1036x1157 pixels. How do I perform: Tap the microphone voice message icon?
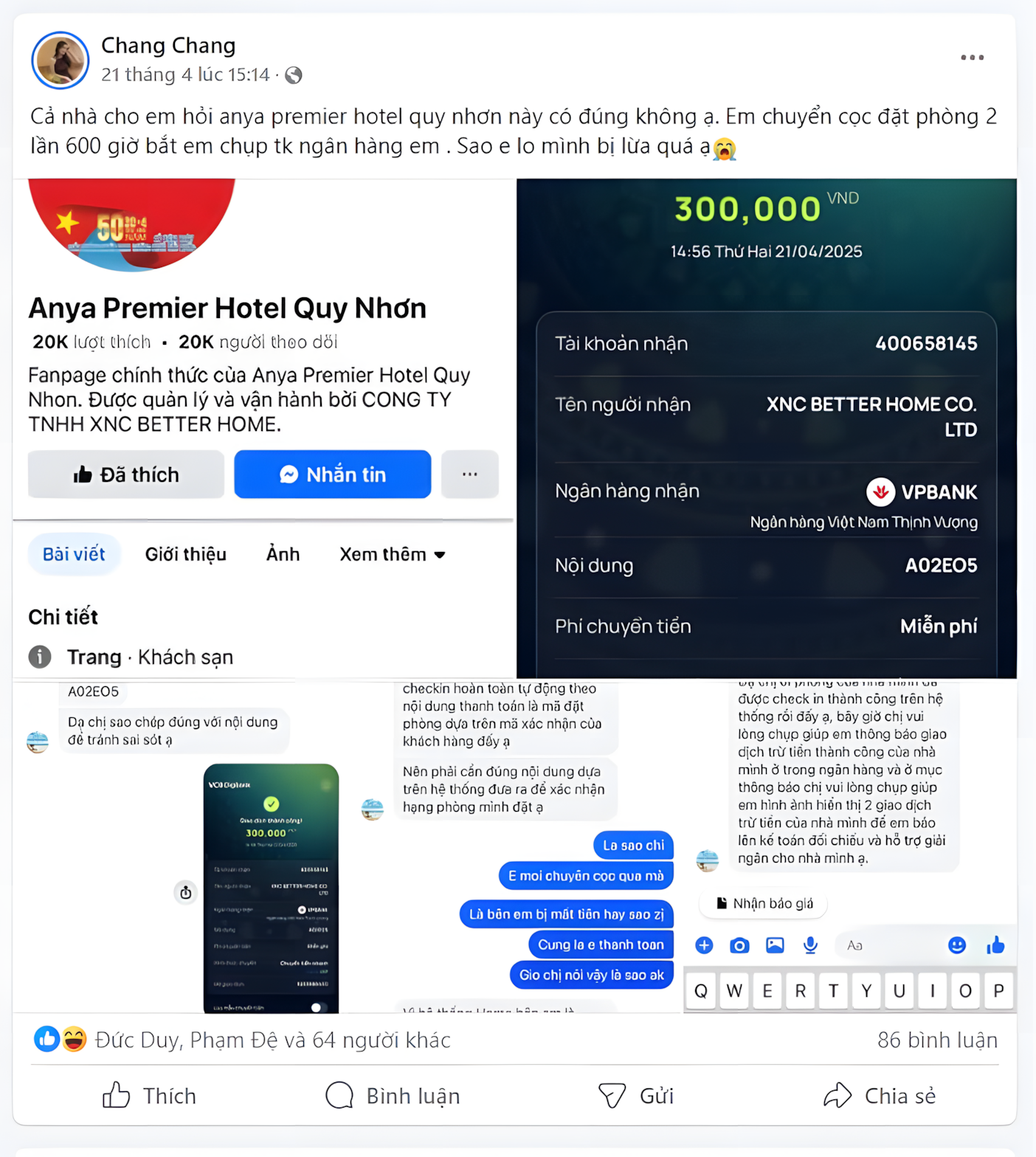(x=810, y=945)
